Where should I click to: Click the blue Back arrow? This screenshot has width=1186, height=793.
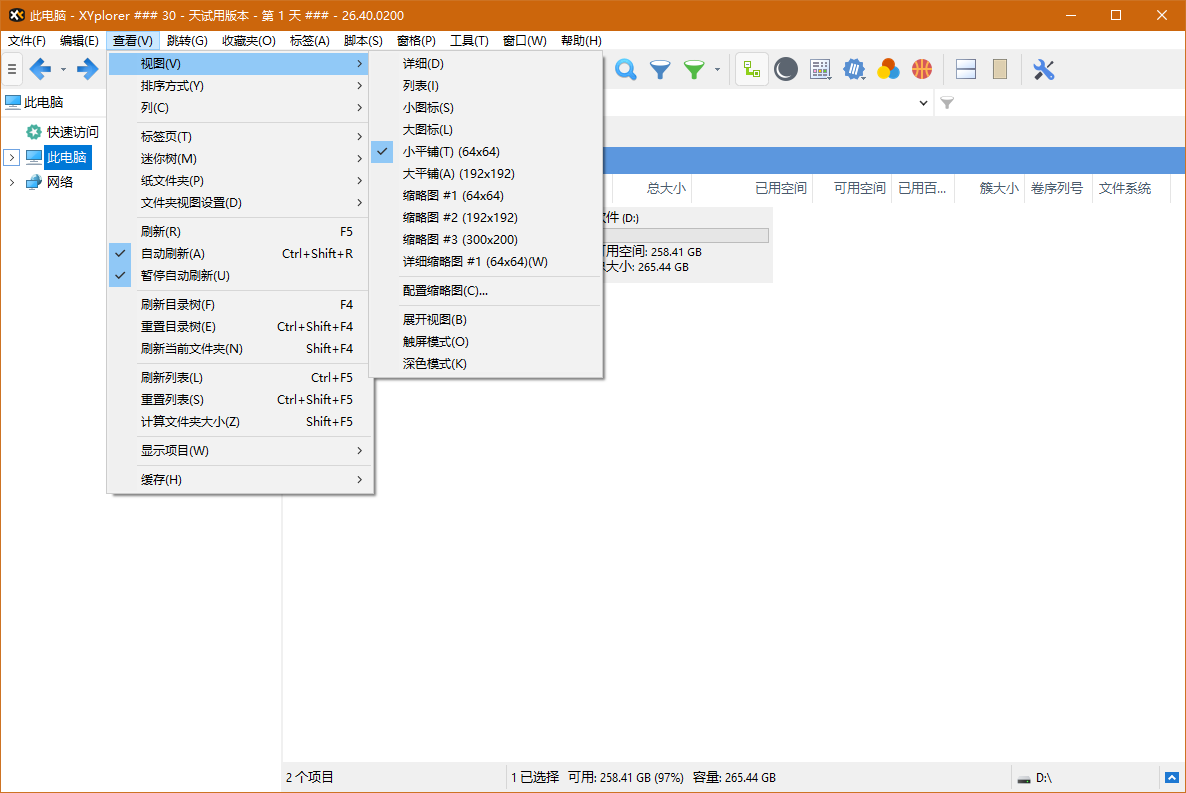(40, 70)
